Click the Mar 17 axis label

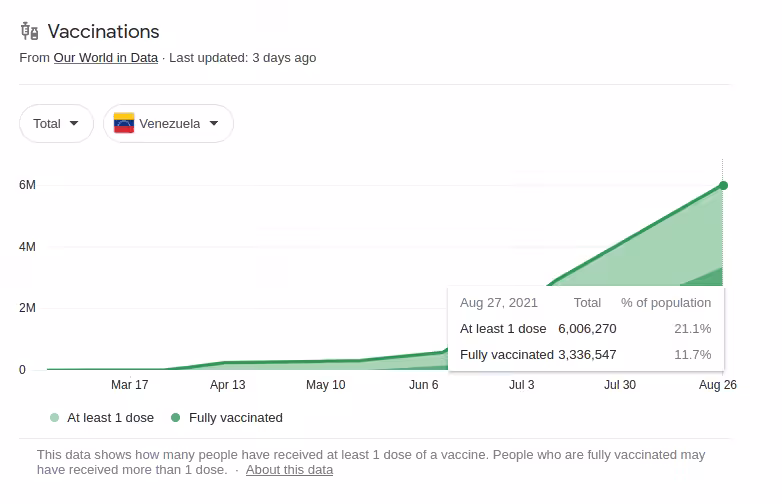click(x=129, y=385)
